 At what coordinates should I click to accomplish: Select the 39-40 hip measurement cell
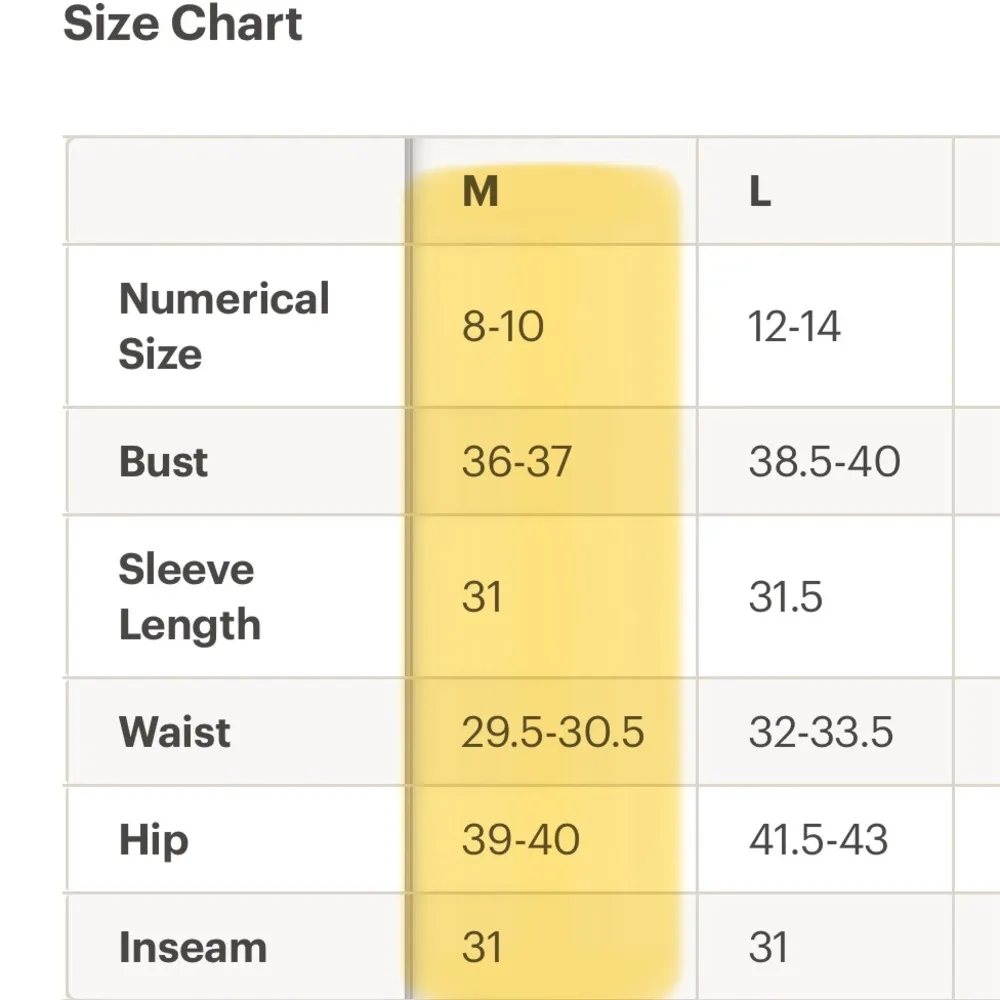click(x=520, y=840)
